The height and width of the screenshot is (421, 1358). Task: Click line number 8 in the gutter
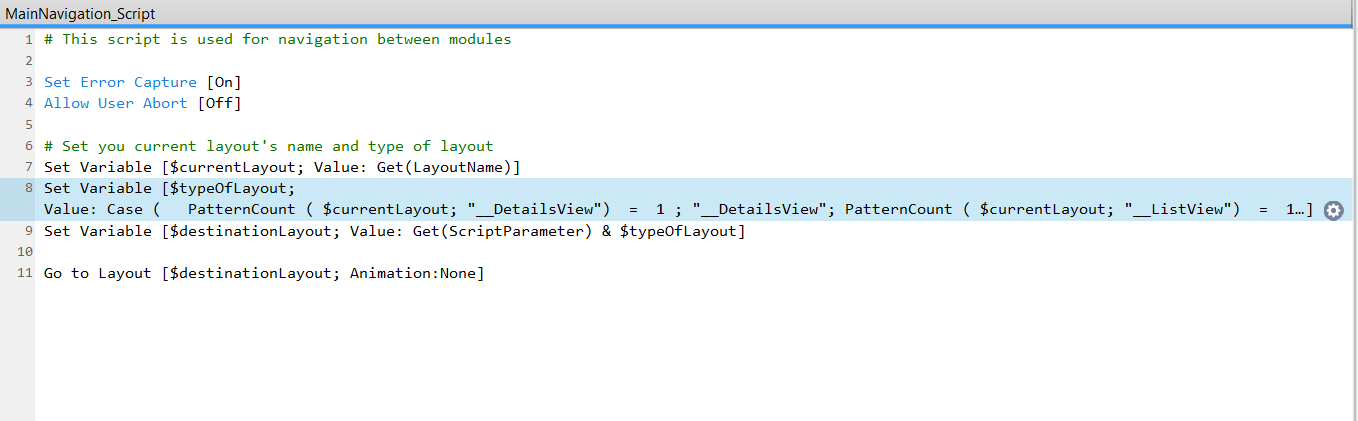click(x=28, y=188)
